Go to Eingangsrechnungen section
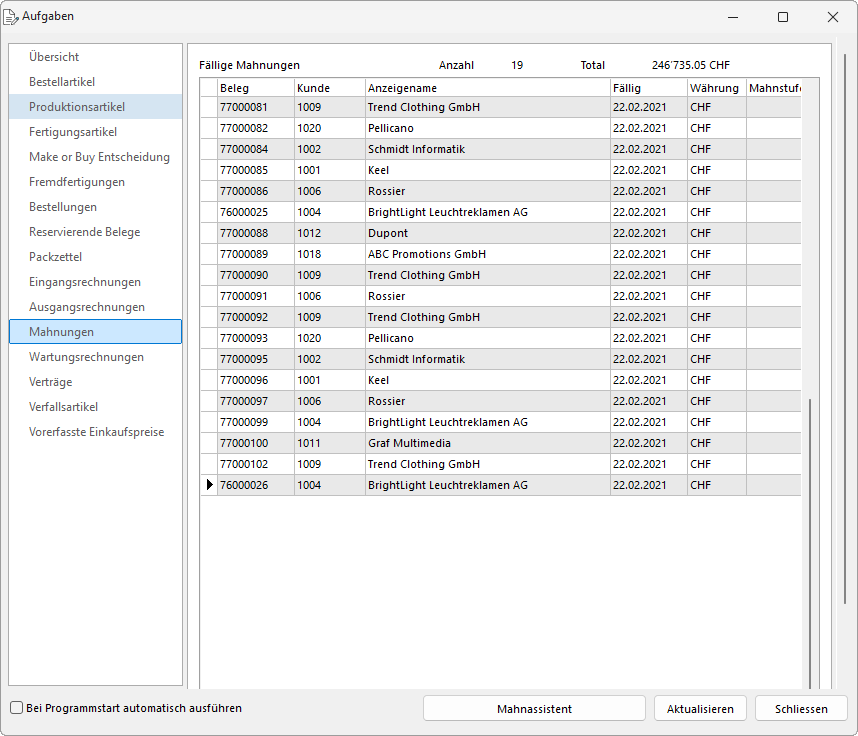The height and width of the screenshot is (736, 858). pyautogui.click(x=85, y=282)
